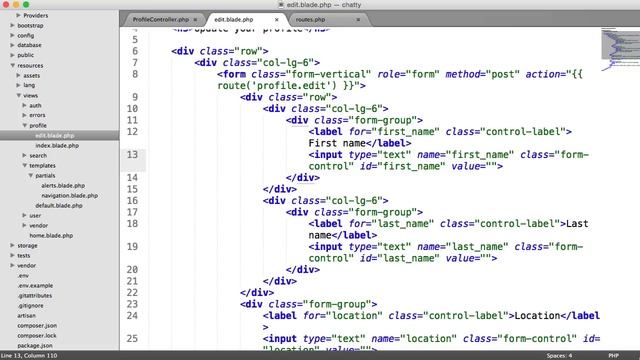Expand the bootstrap folder arrow

12,25
